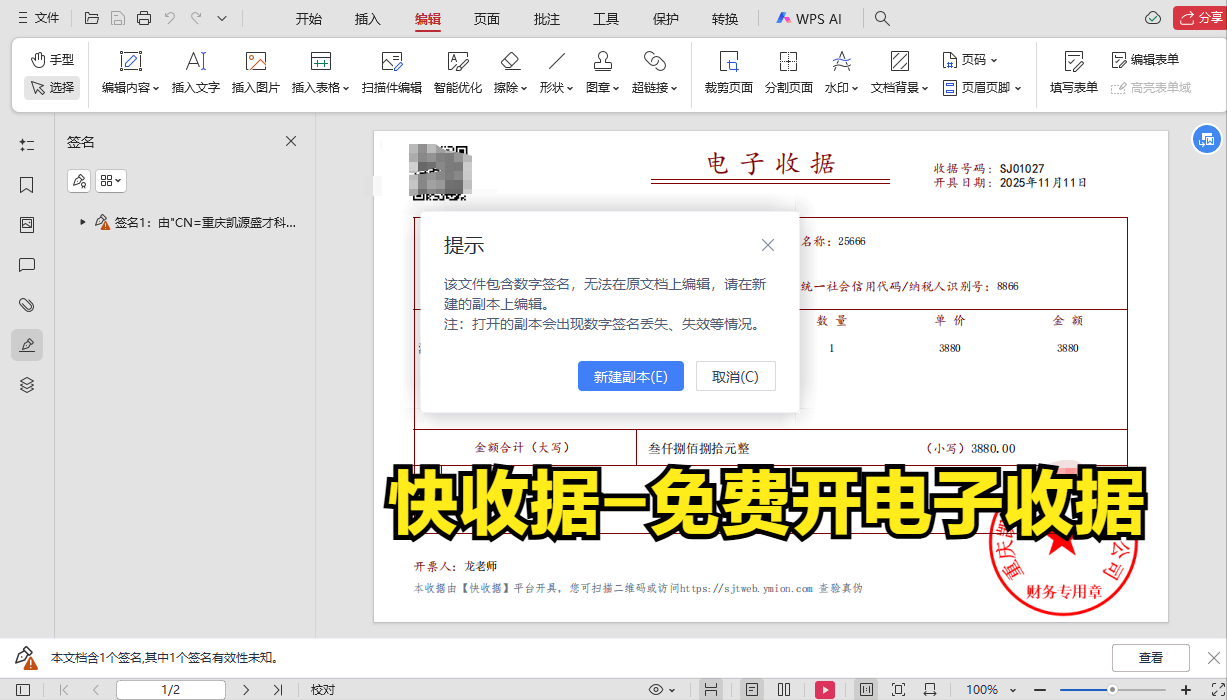Open the comments panel in left sidebar
This screenshot has height=700, width=1227.
(x=27, y=265)
